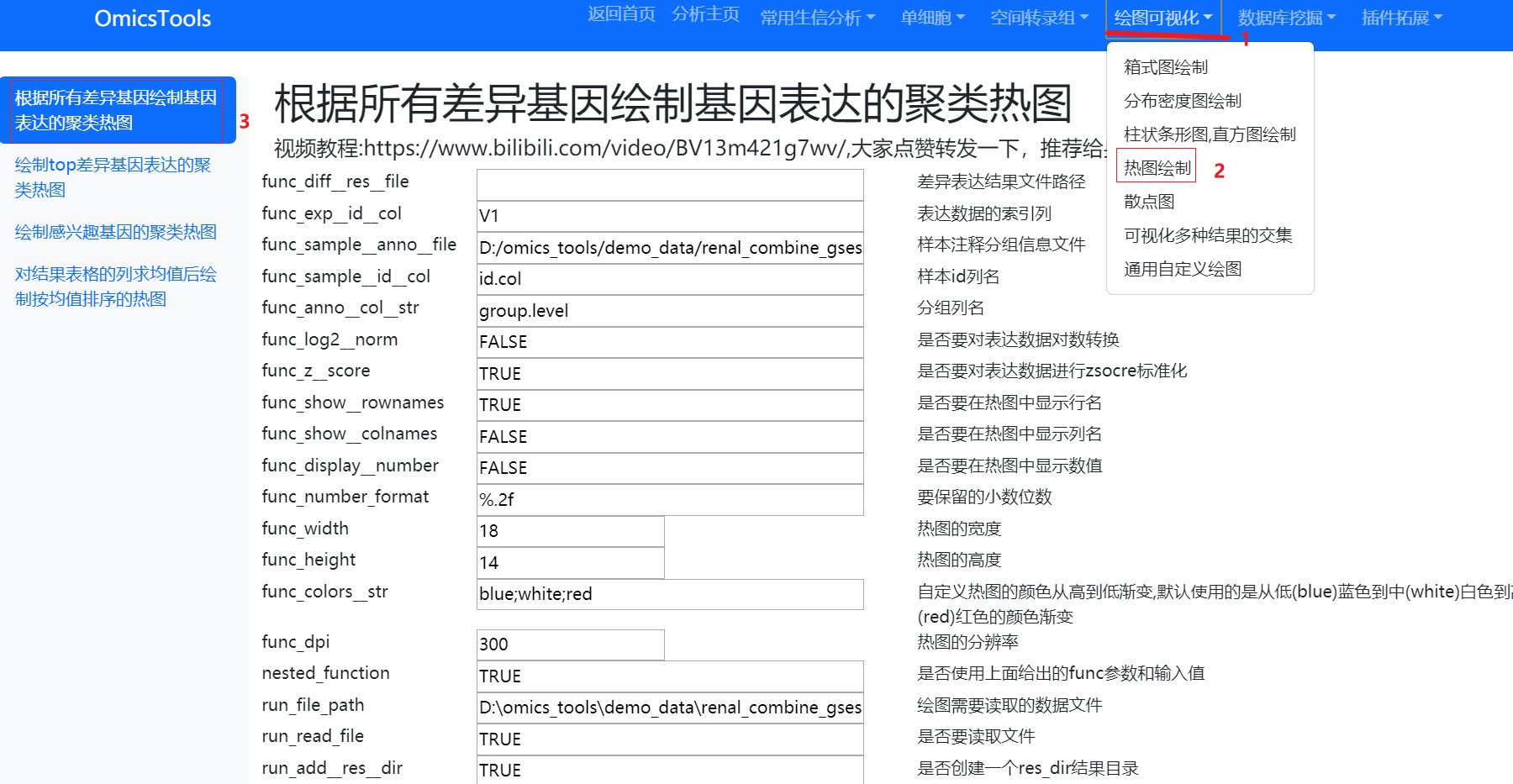Image resolution: width=1513 pixels, height=784 pixels.
Task: Click the func_anno__col__str field with group.level
Action: [x=670, y=311]
